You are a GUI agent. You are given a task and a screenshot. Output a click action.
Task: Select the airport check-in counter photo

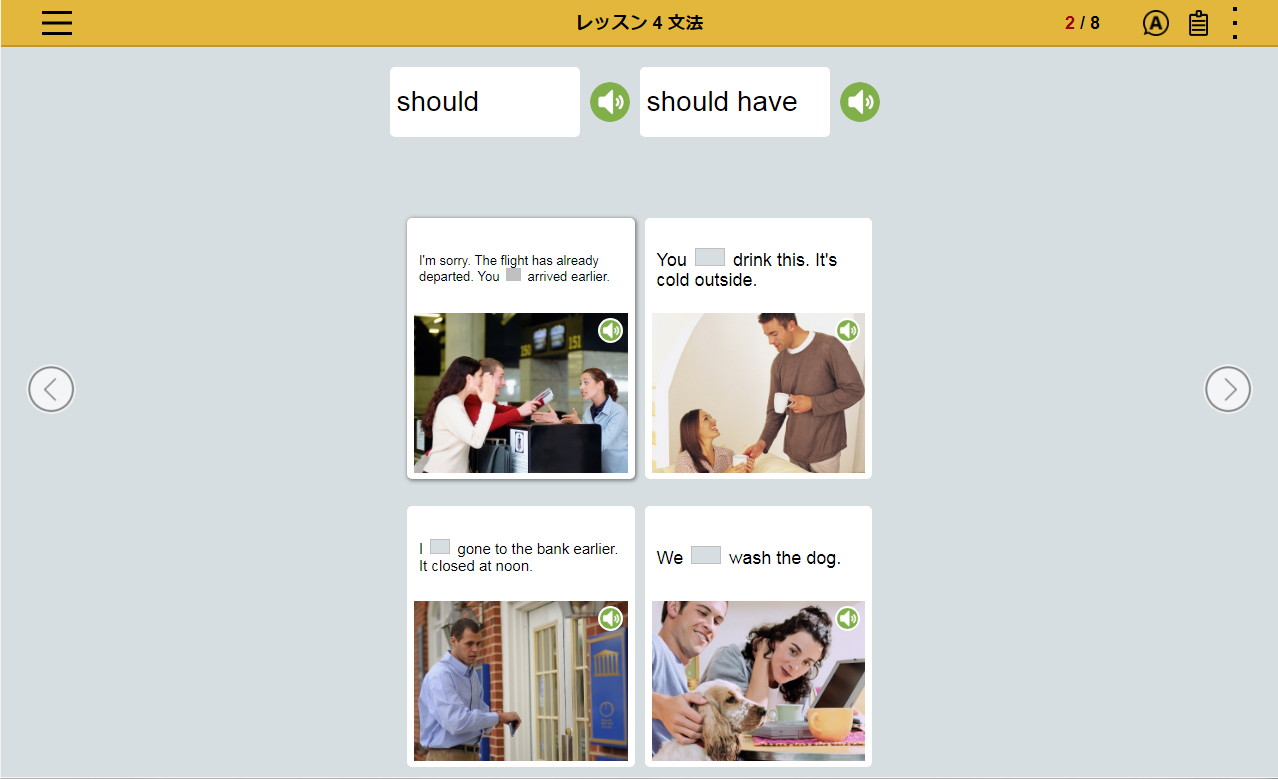[521, 393]
